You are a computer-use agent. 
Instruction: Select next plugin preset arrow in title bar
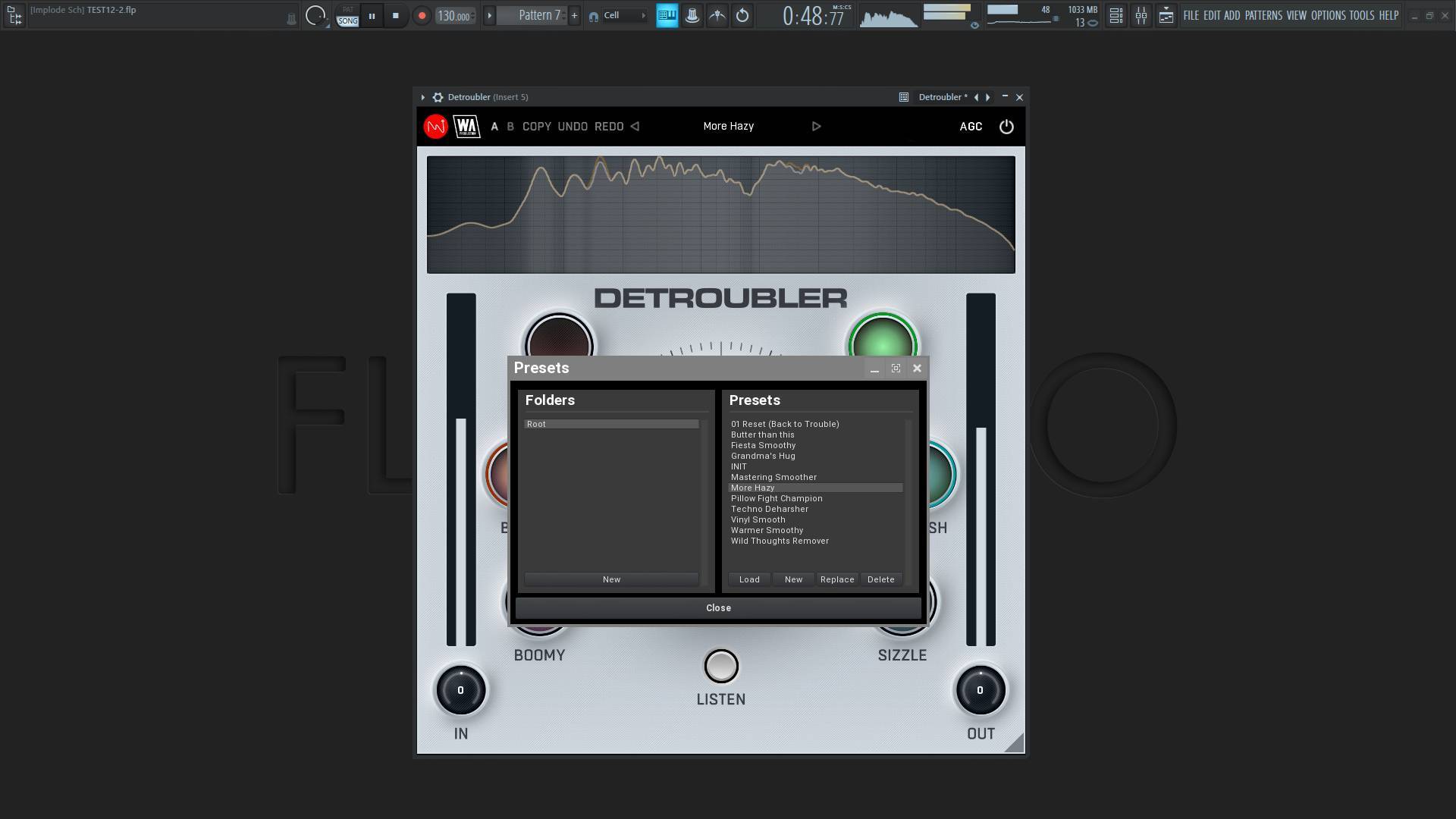click(x=987, y=97)
